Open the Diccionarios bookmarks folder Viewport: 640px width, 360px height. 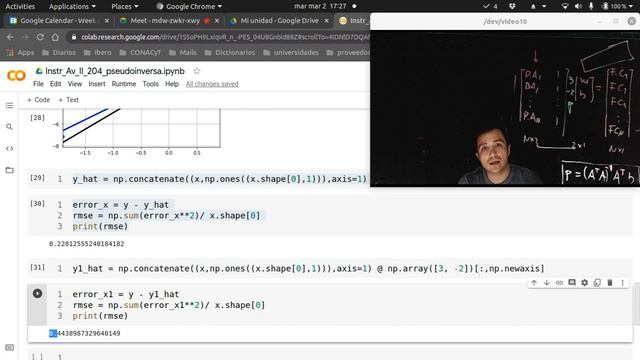[x=230, y=53]
